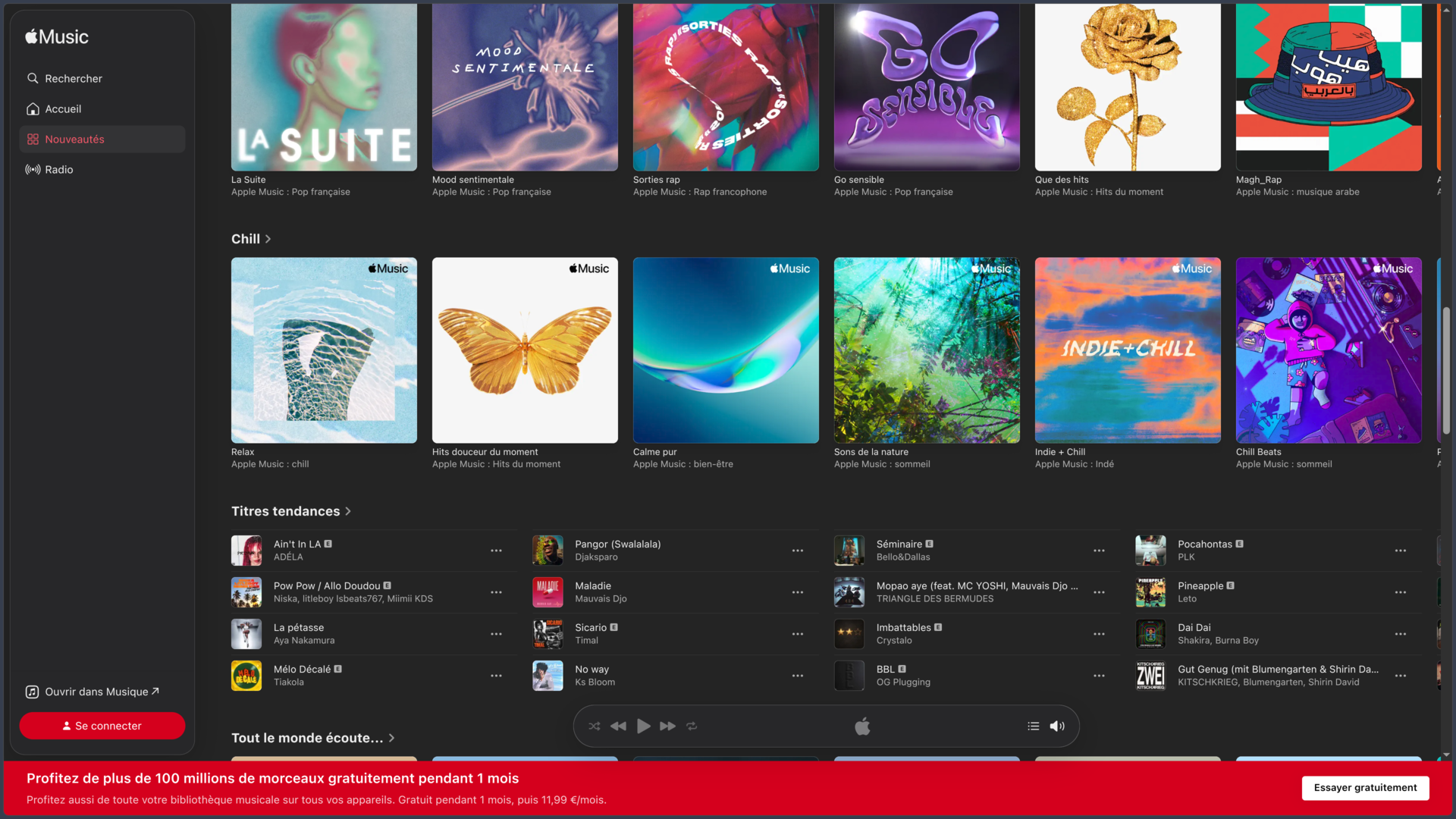Click next track forward button
The height and width of the screenshot is (819, 1456).
667,726
